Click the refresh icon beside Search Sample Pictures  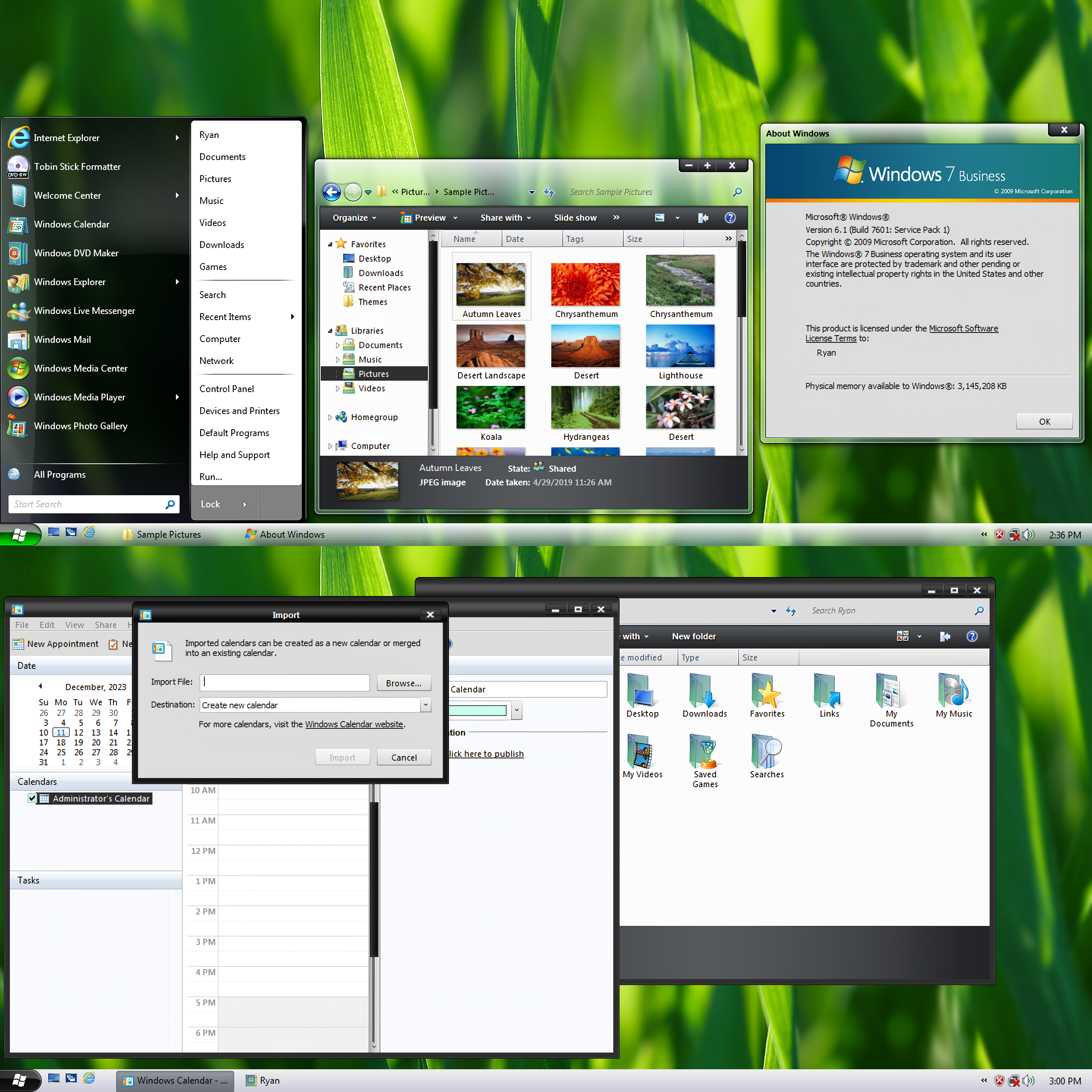tap(549, 192)
